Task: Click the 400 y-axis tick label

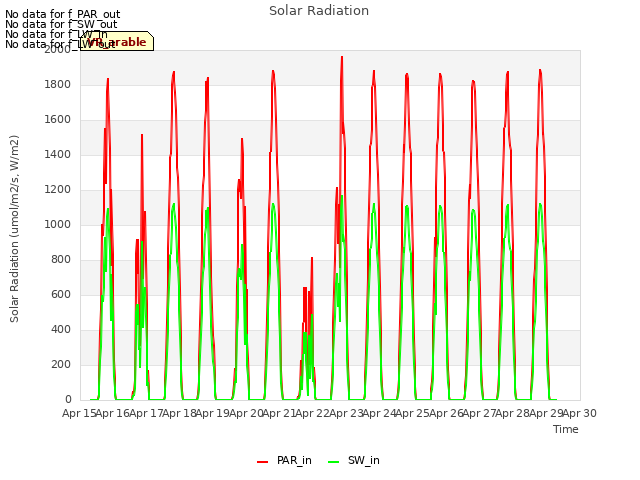Action: pyautogui.click(x=61, y=329)
